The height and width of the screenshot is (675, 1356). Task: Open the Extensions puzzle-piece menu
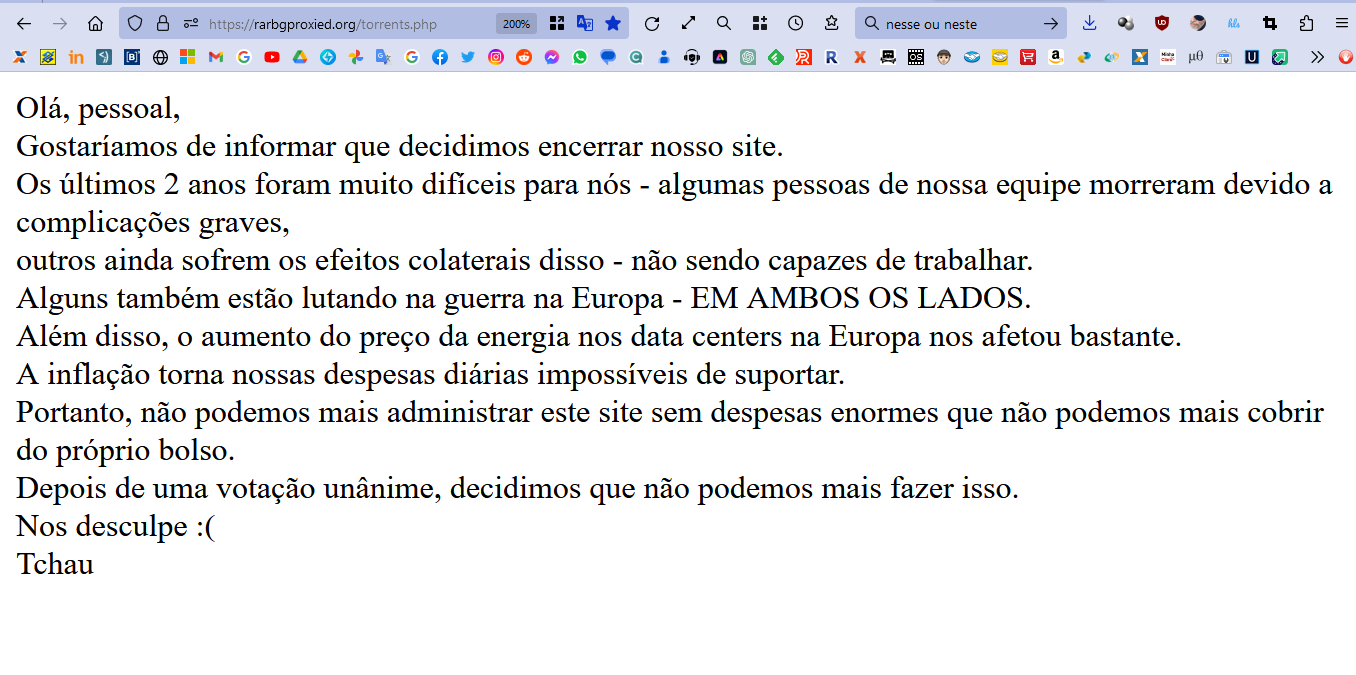1306,24
